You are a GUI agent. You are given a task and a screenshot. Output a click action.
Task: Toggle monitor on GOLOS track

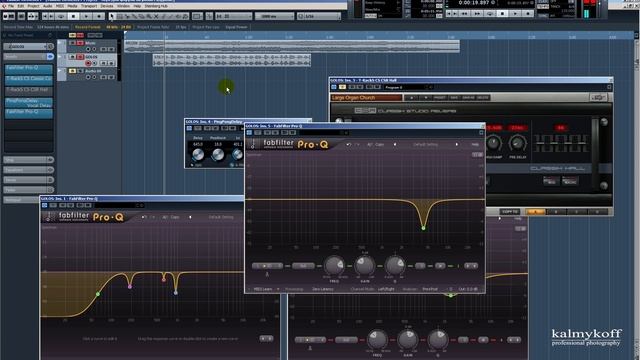click(94, 63)
